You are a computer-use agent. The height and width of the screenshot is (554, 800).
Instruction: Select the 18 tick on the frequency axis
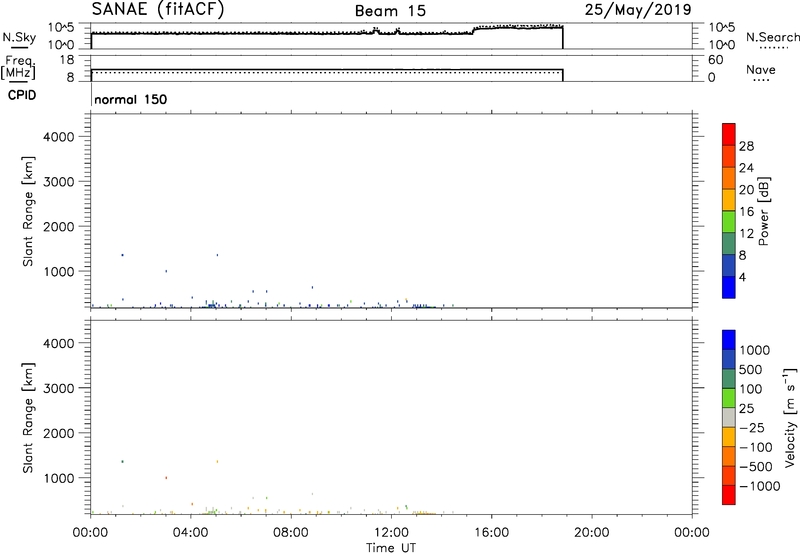67,60
